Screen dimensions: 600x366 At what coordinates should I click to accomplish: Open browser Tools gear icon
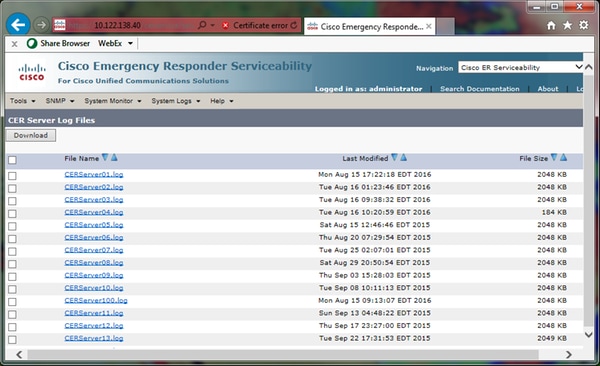pos(584,25)
